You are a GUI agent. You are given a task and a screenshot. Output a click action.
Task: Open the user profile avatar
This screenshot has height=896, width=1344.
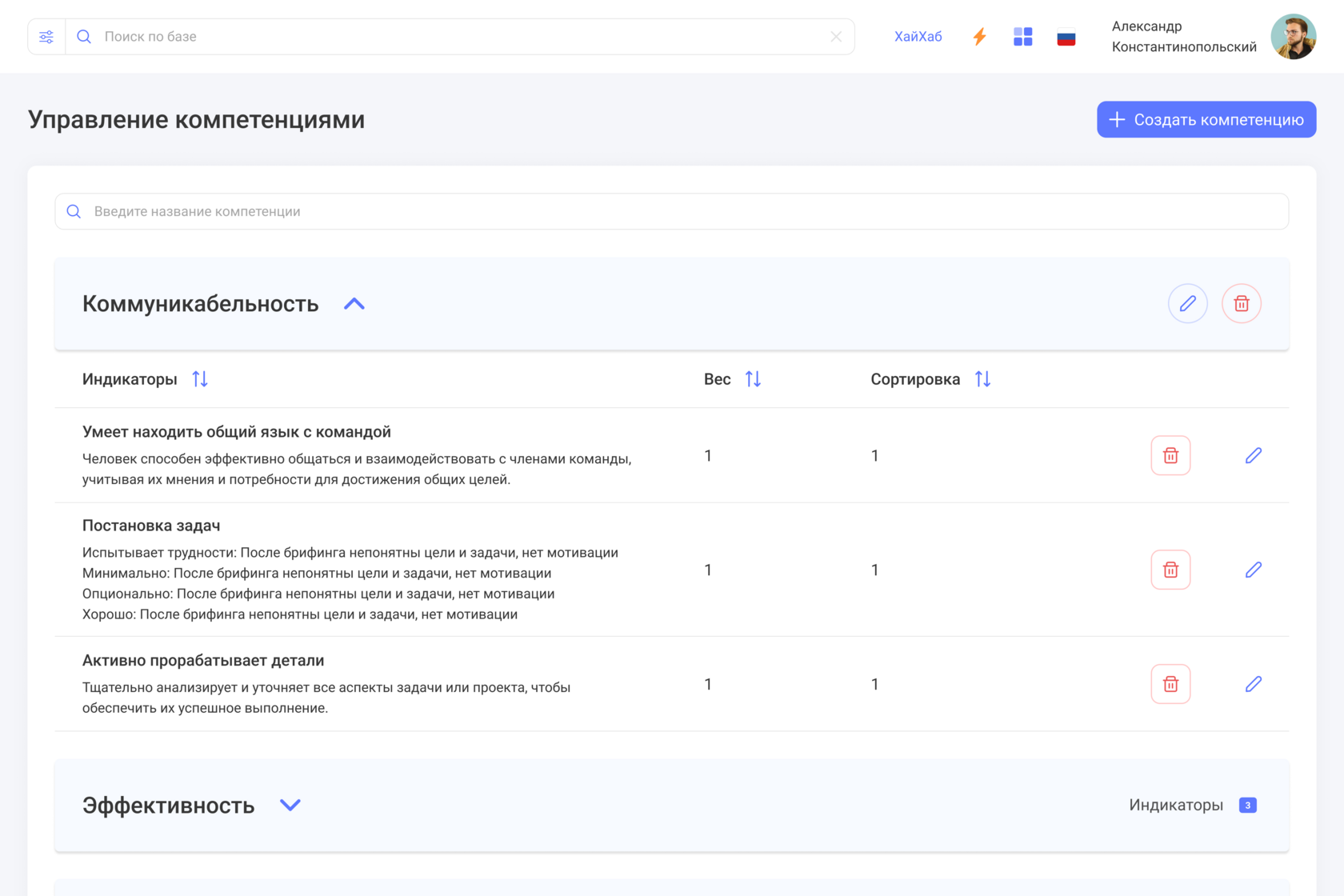(1293, 37)
